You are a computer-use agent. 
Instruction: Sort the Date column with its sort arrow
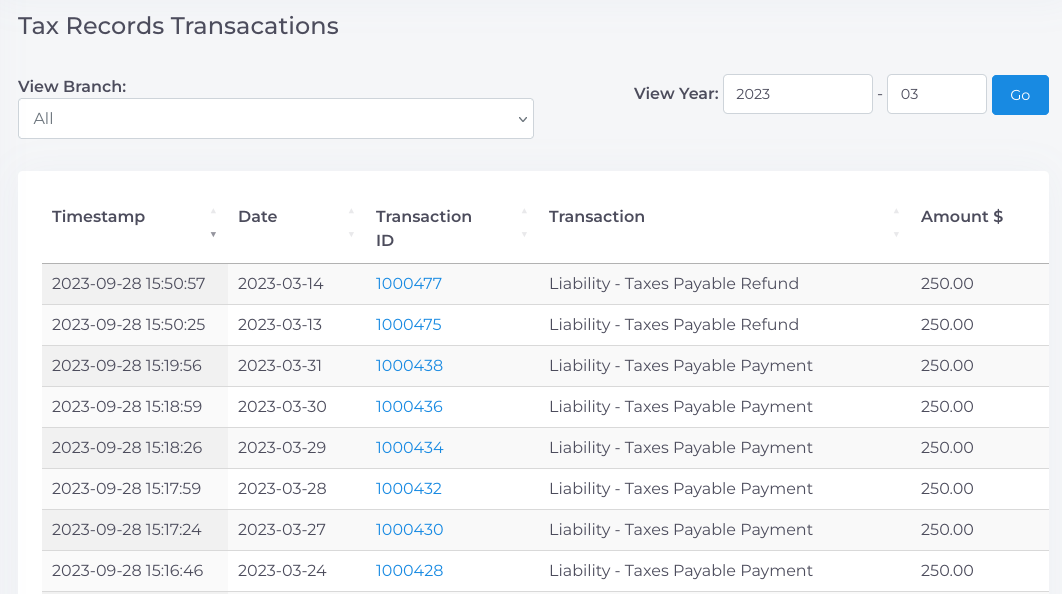351,222
